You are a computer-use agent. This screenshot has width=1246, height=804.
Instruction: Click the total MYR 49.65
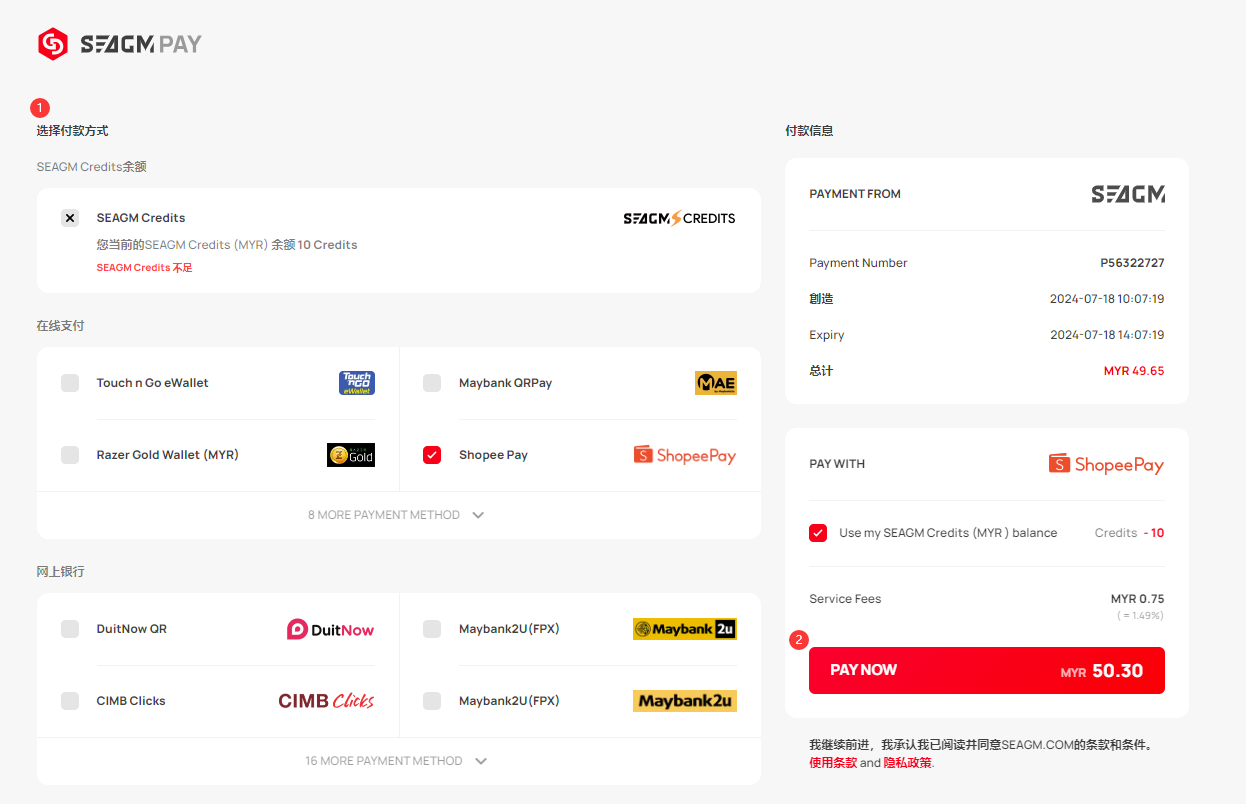(x=1134, y=371)
